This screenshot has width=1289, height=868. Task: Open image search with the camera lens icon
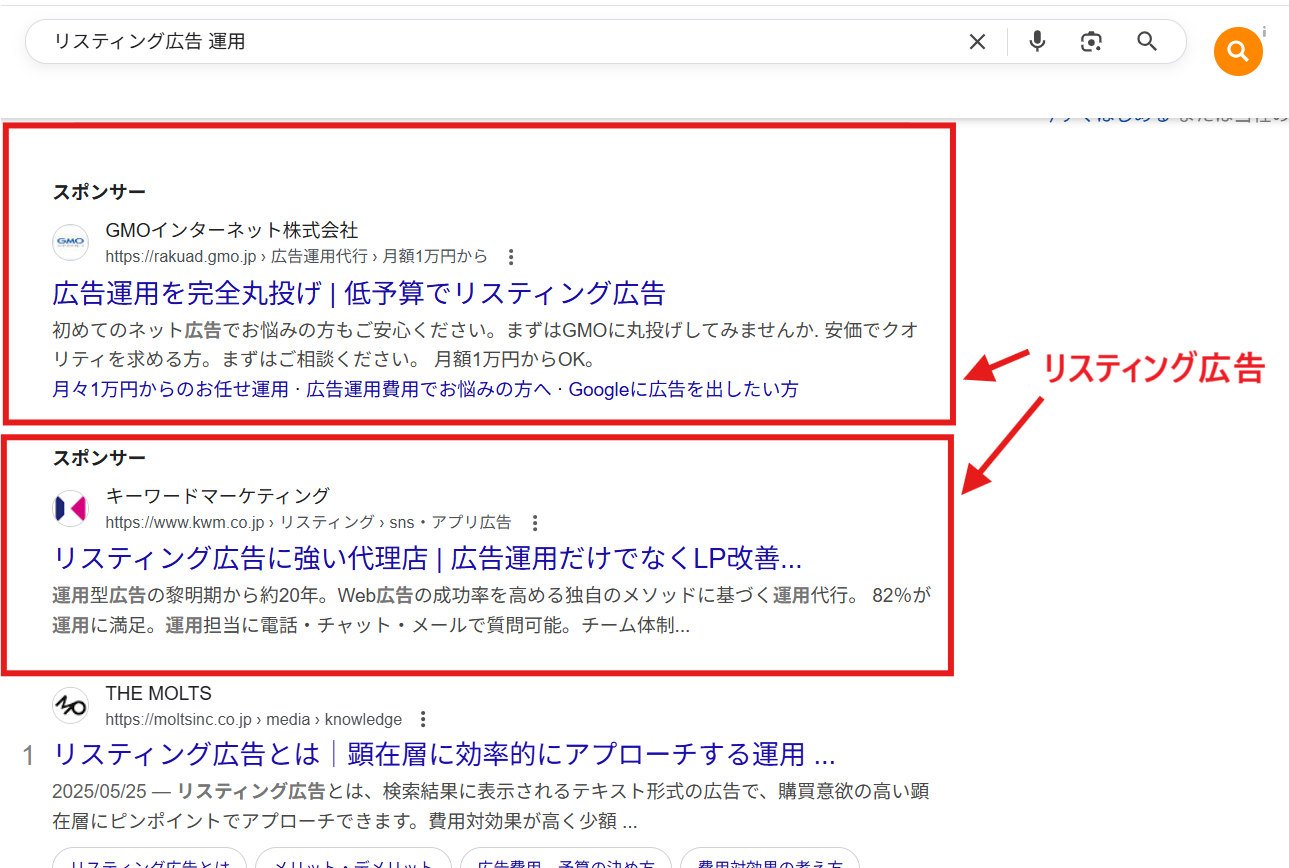point(1091,42)
